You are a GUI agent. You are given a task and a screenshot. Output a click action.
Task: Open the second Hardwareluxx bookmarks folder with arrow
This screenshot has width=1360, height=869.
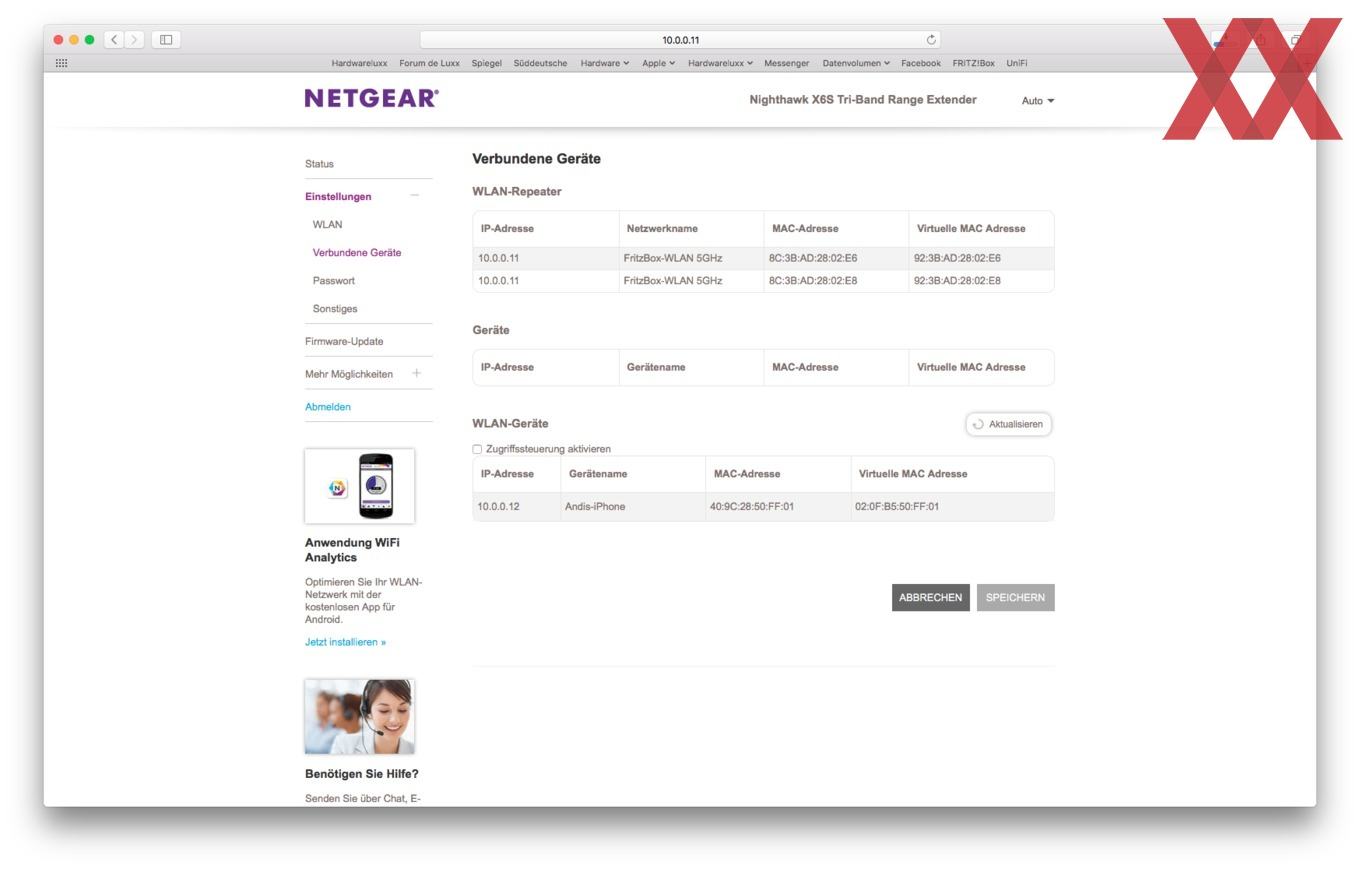click(721, 63)
